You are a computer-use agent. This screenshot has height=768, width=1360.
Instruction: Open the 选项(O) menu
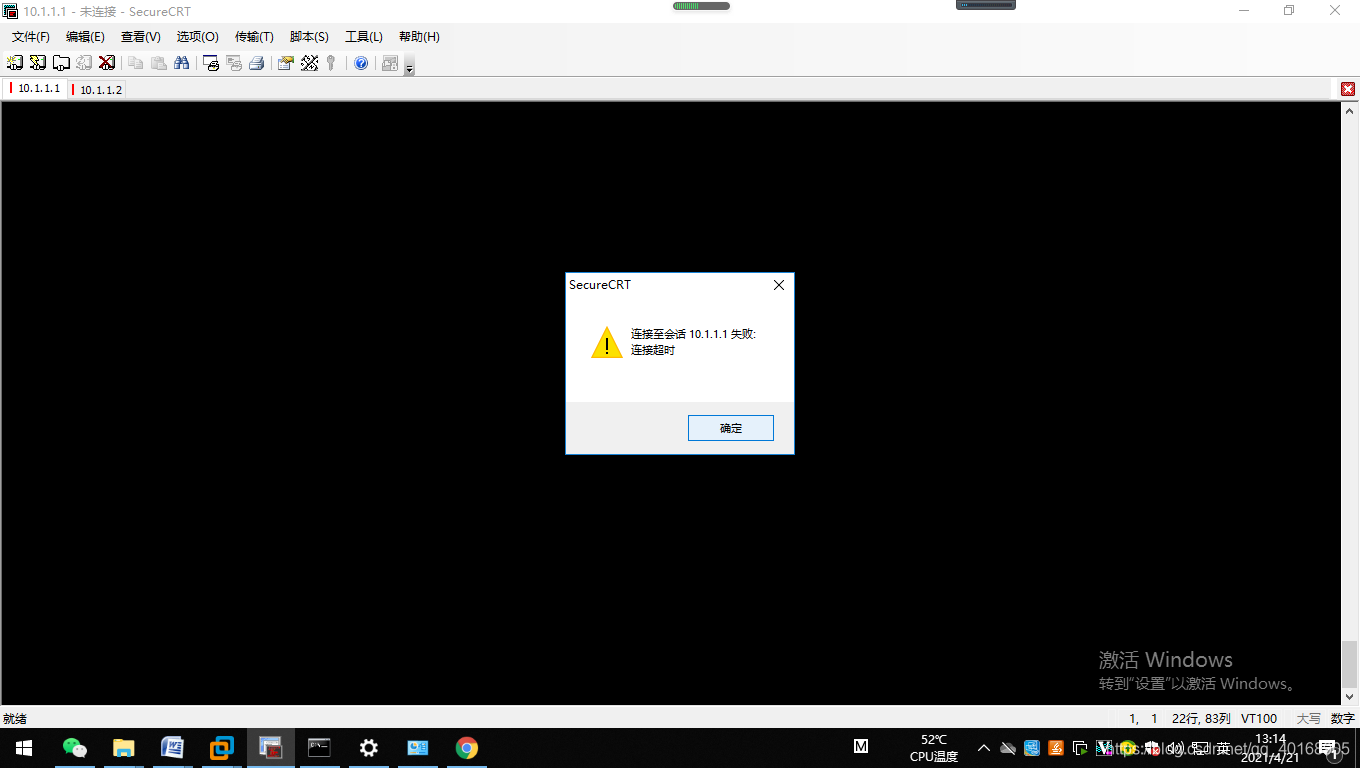[198, 37]
